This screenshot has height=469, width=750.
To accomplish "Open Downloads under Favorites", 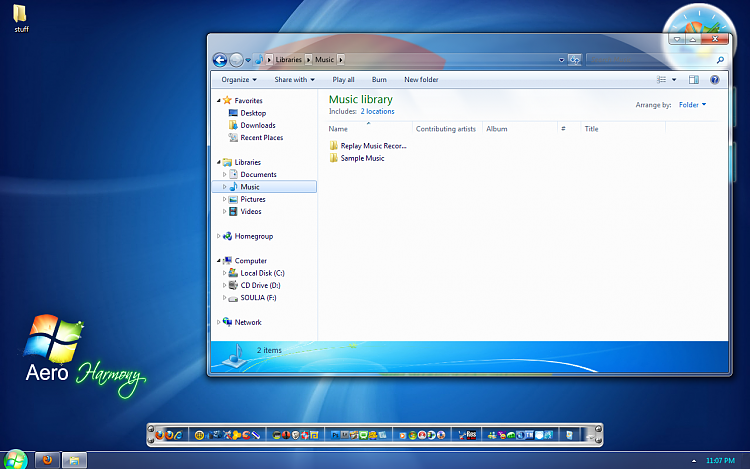I will point(252,125).
